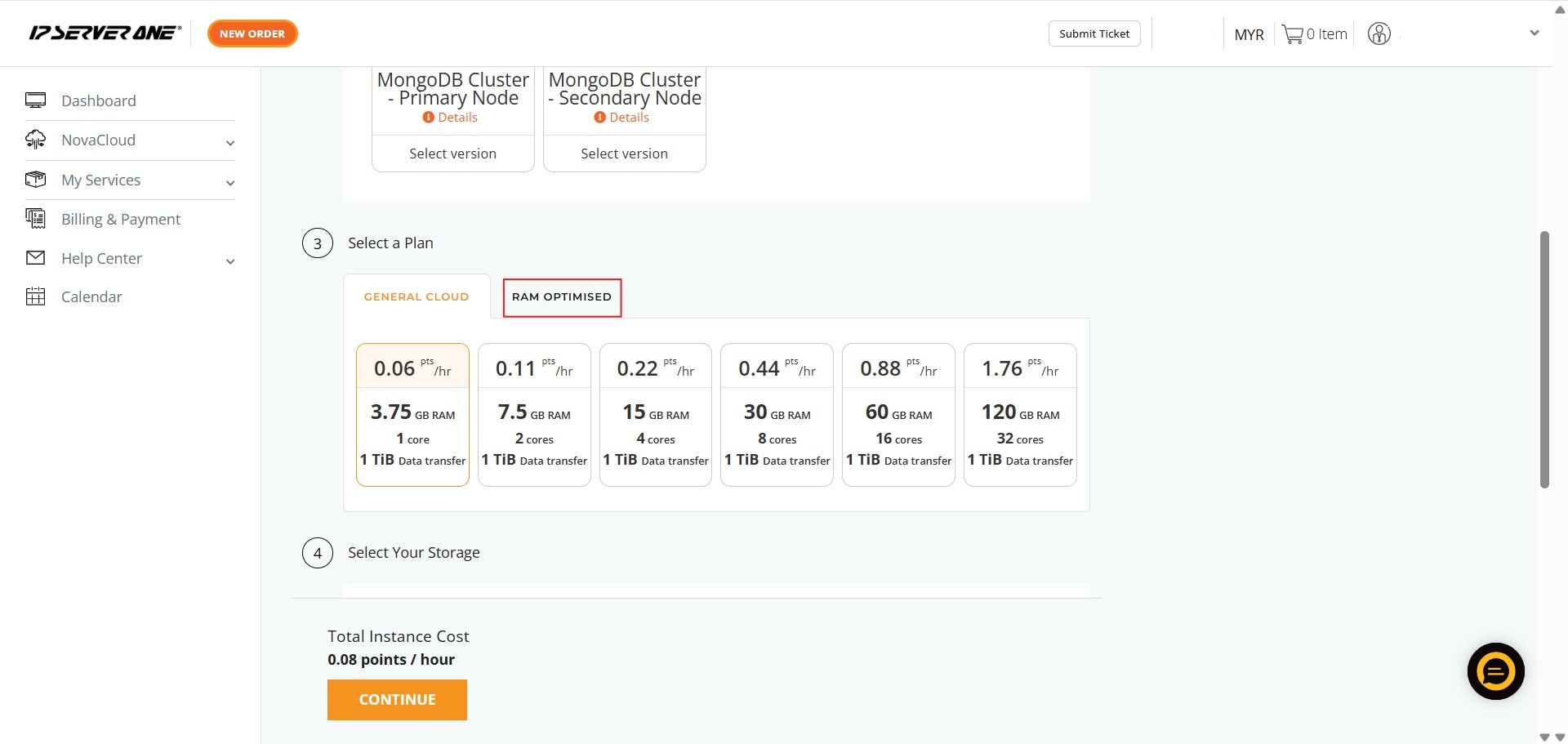Pick the 120 GB RAM 32 cores plan

pyautogui.click(x=1020, y=415)
